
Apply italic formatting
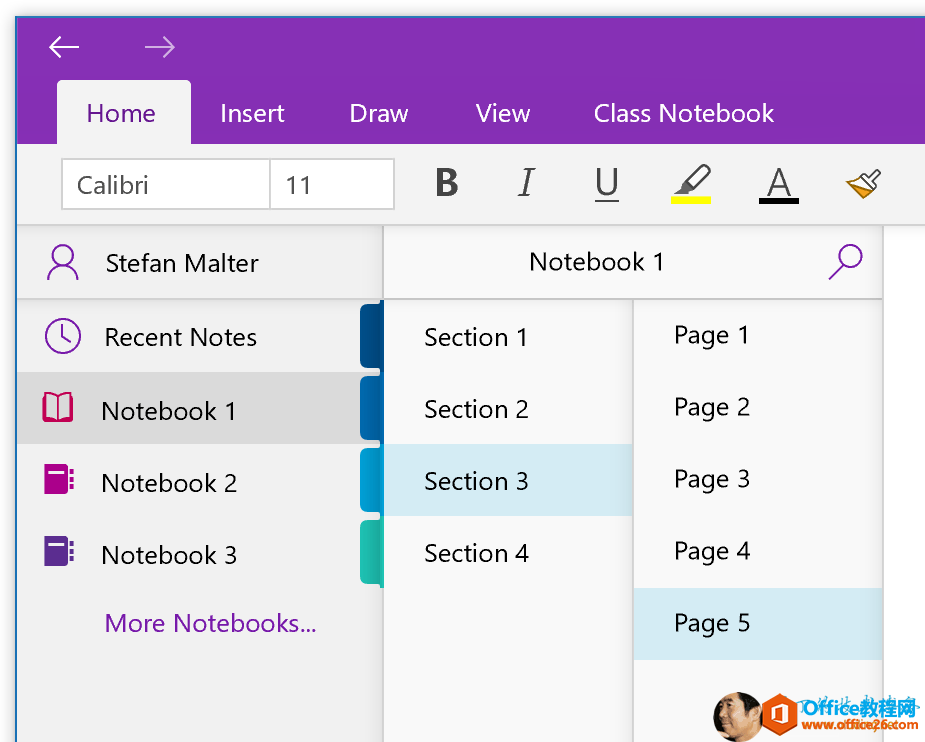click(526, 184)
